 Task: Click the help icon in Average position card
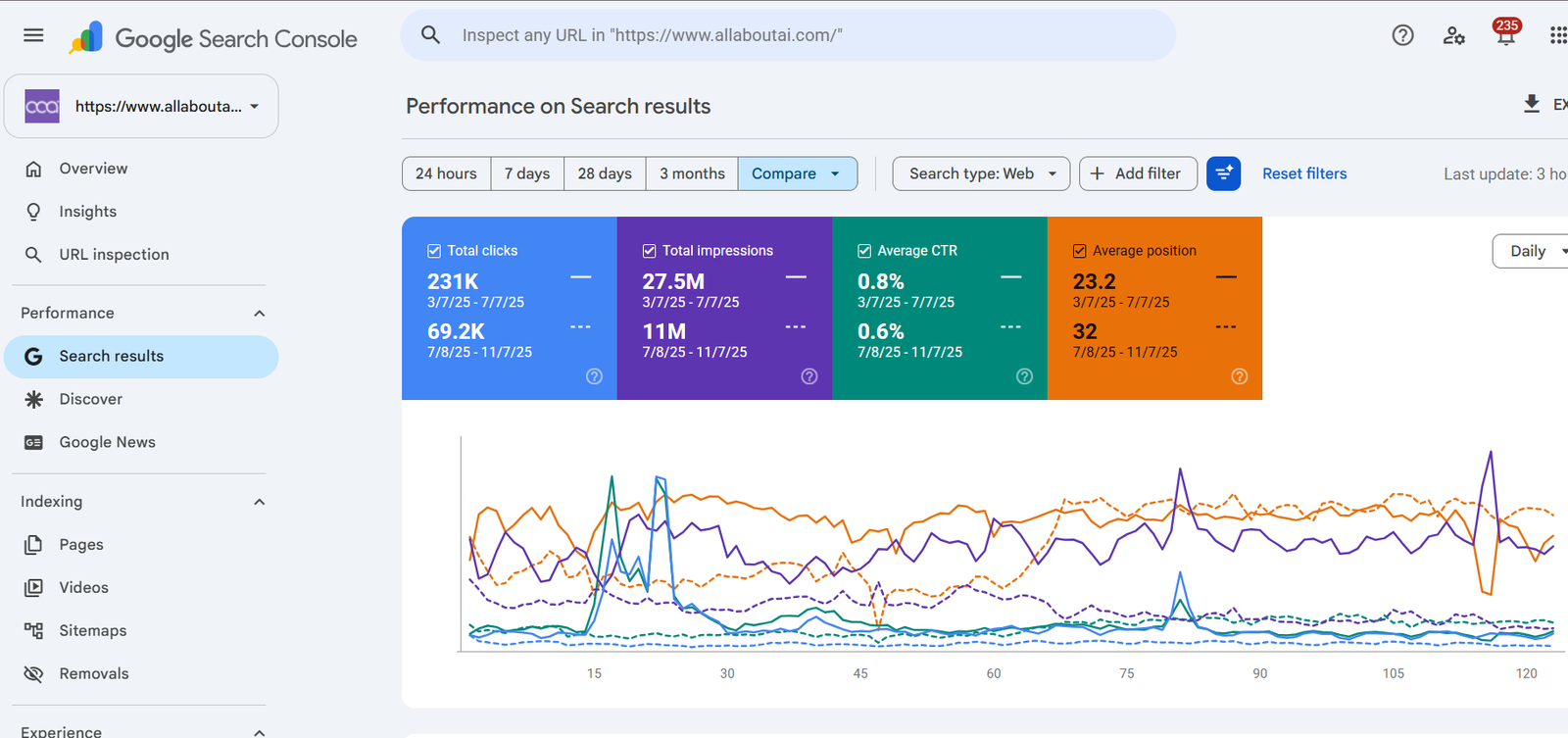(1239, 376)
